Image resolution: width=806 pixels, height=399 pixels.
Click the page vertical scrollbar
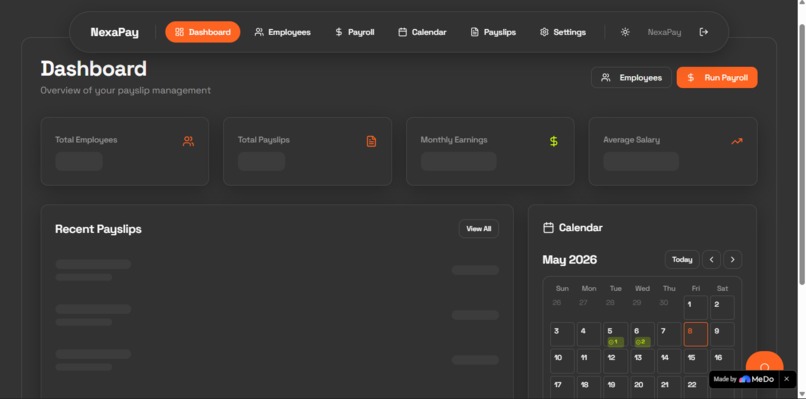[x=801, y=154]
